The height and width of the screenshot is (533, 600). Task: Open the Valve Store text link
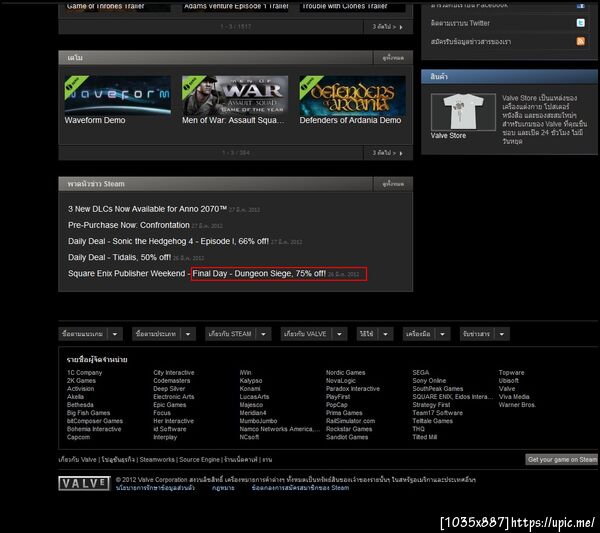click(x=448, y=135)
